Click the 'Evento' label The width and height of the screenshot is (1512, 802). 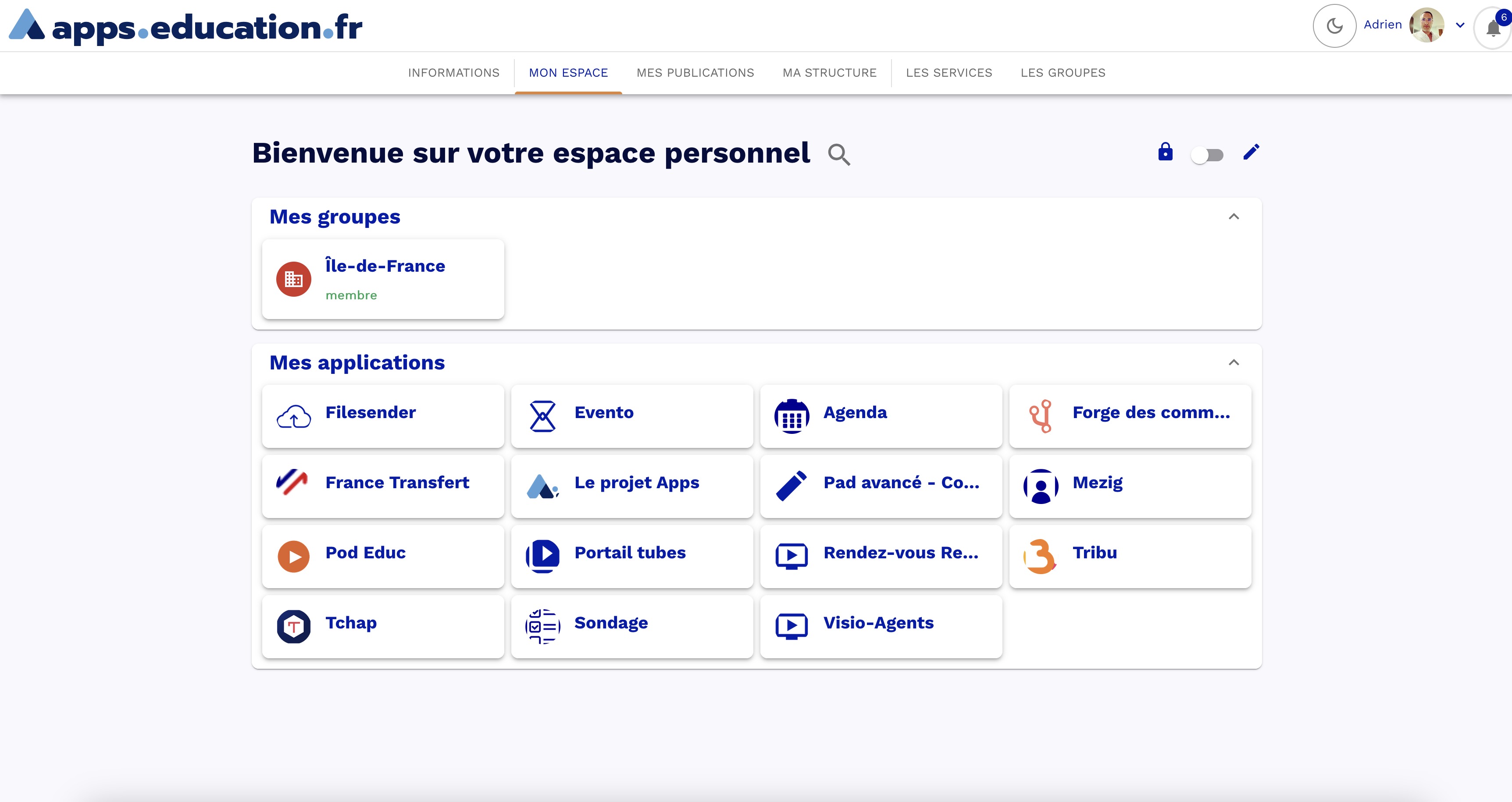[604, 412]
